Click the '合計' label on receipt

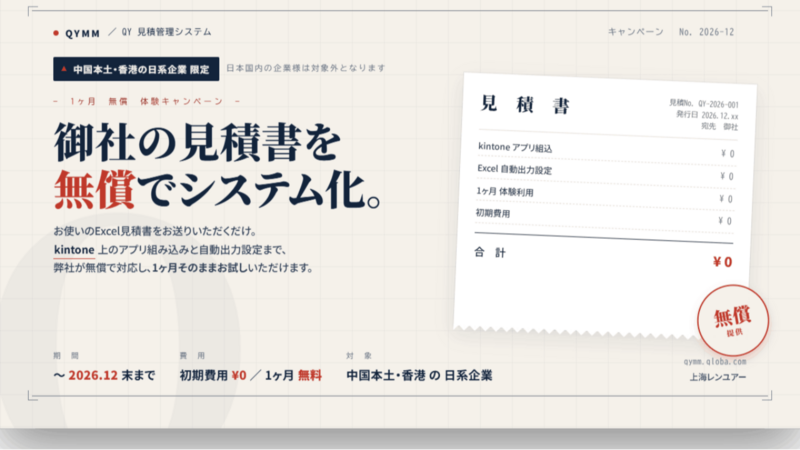tap(490, 253)
